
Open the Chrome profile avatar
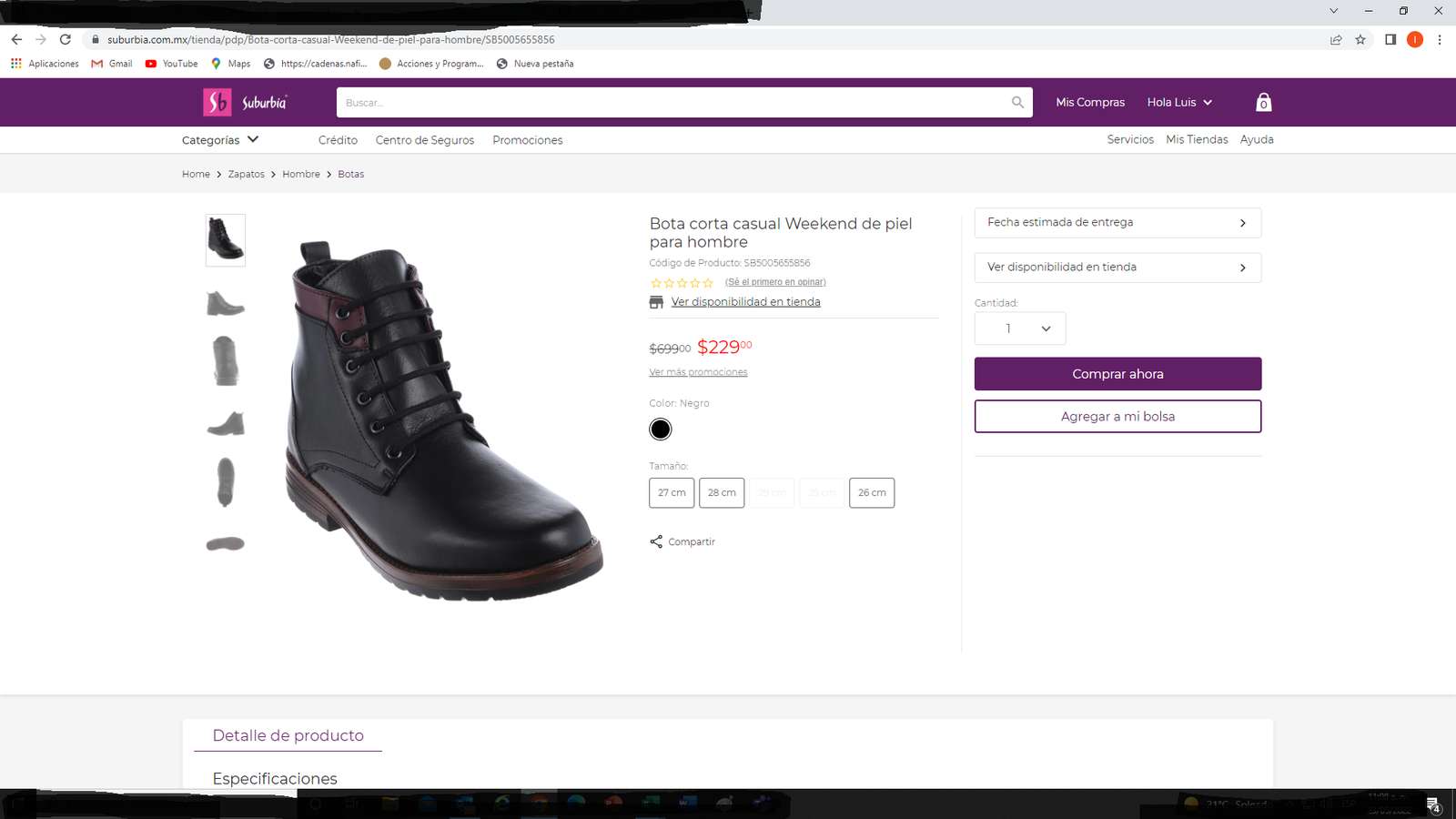click(1415, 39)
